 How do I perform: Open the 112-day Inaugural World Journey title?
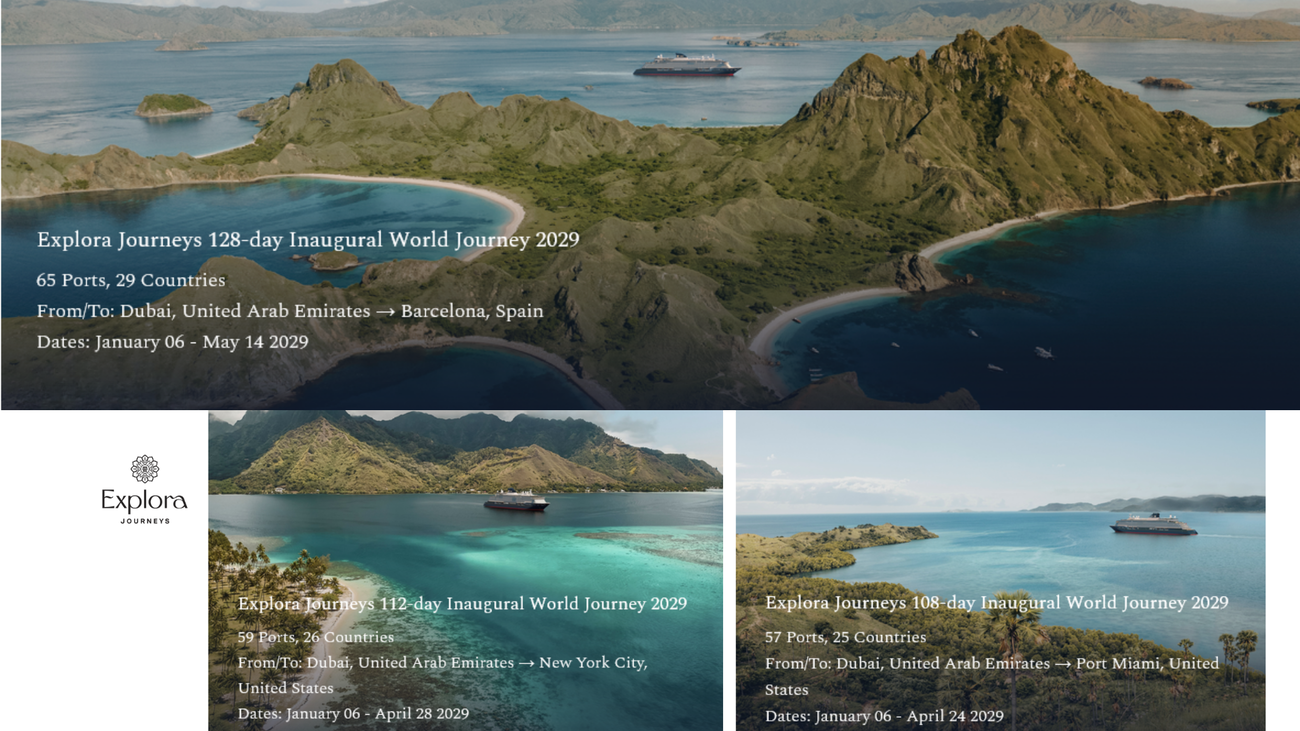(462, 604)
